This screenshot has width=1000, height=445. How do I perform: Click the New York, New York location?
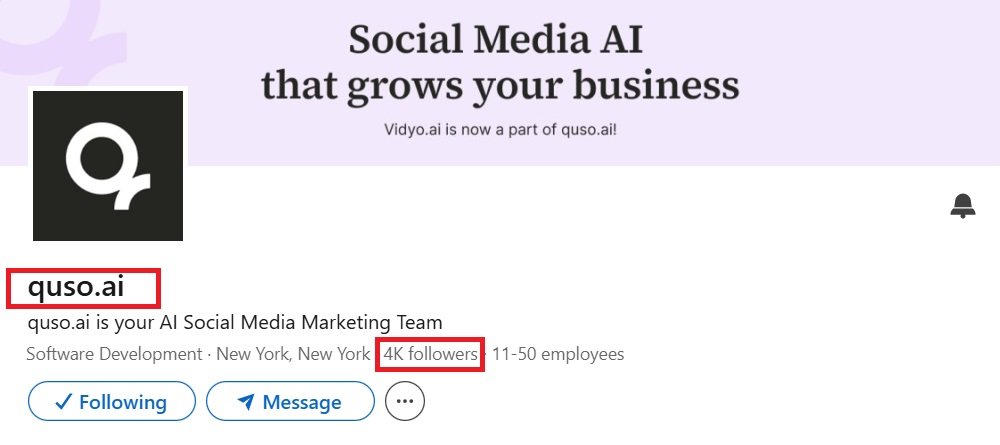coord(293,353)
